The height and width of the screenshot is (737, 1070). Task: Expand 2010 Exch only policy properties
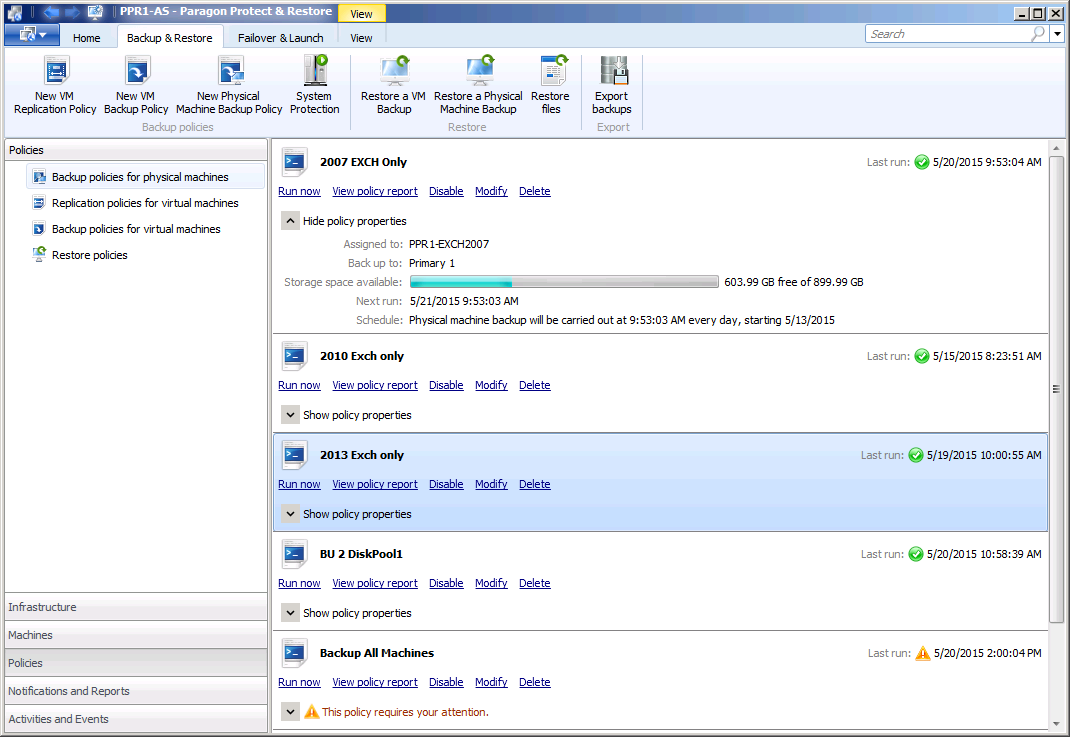coord(291,414)
